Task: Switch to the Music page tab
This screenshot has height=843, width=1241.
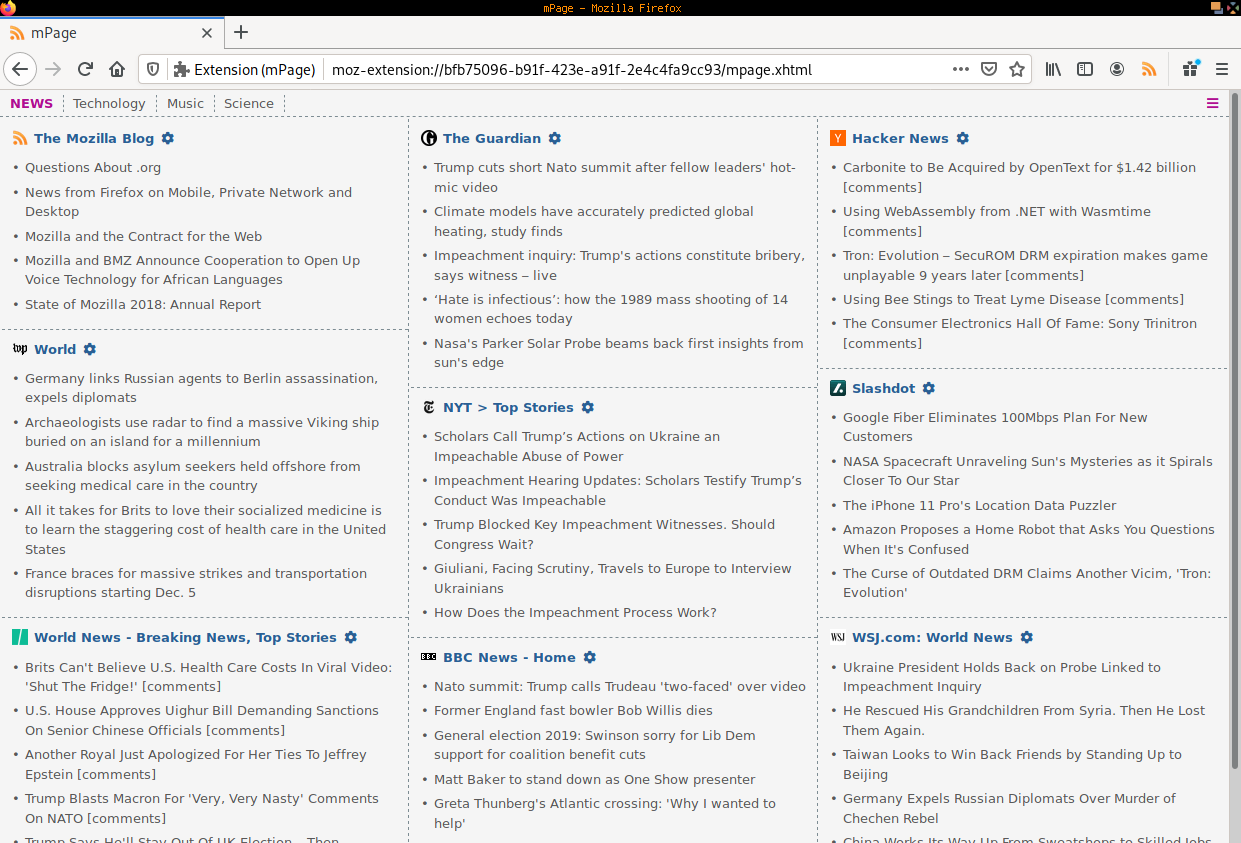Action: point(185,103)
